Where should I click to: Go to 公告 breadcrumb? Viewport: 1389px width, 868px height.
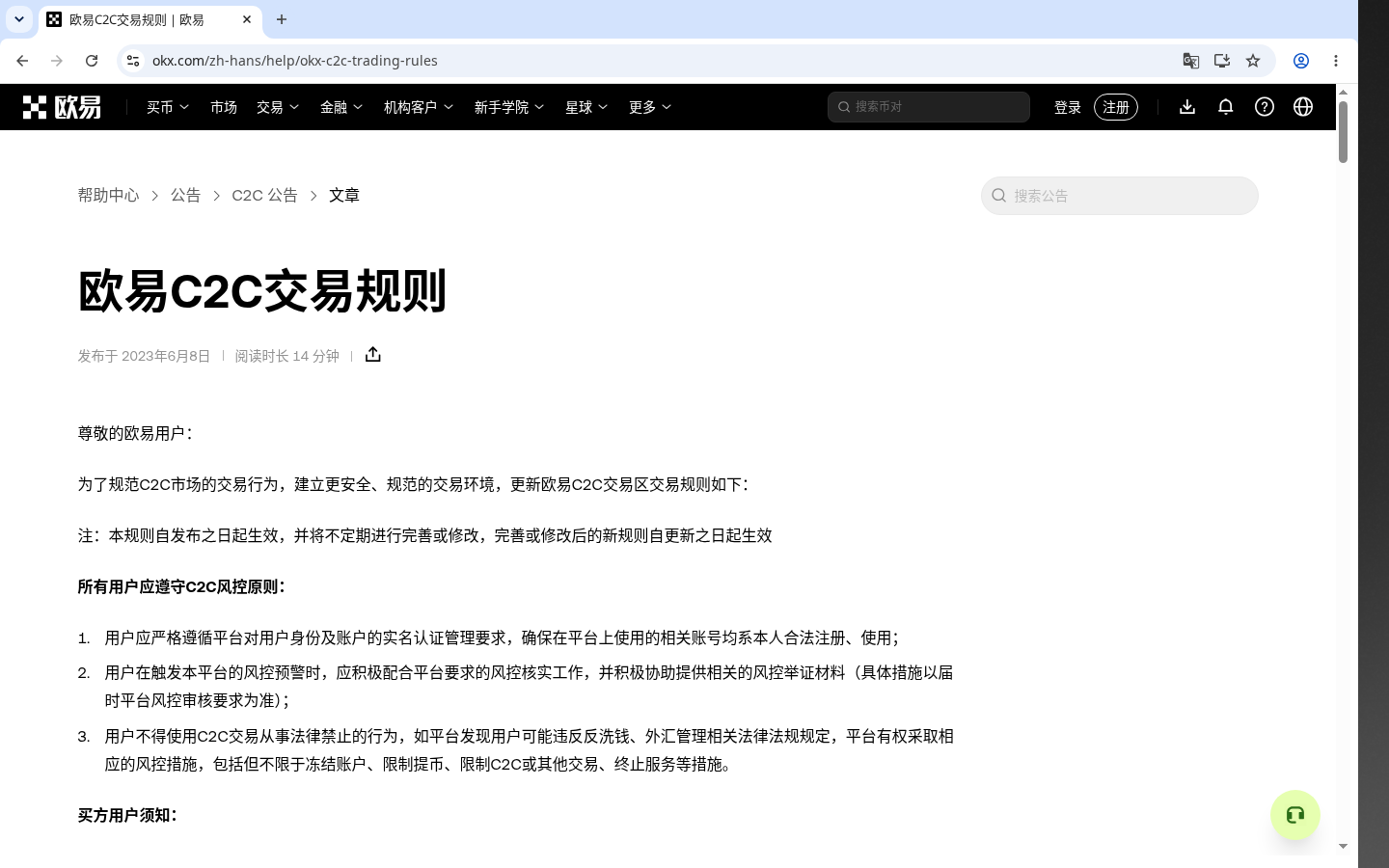(185, 195)
